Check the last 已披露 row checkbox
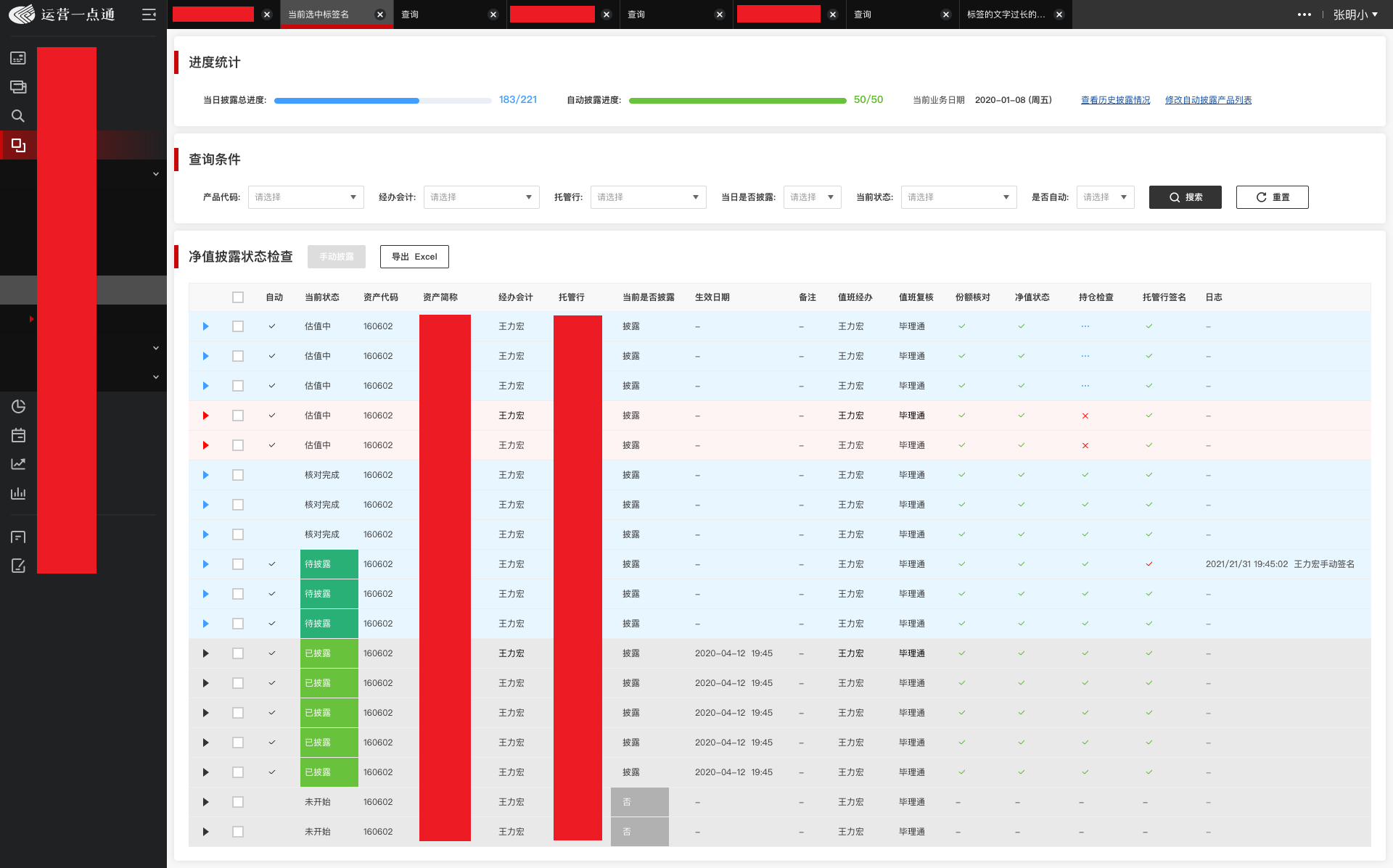 [238, 772]
